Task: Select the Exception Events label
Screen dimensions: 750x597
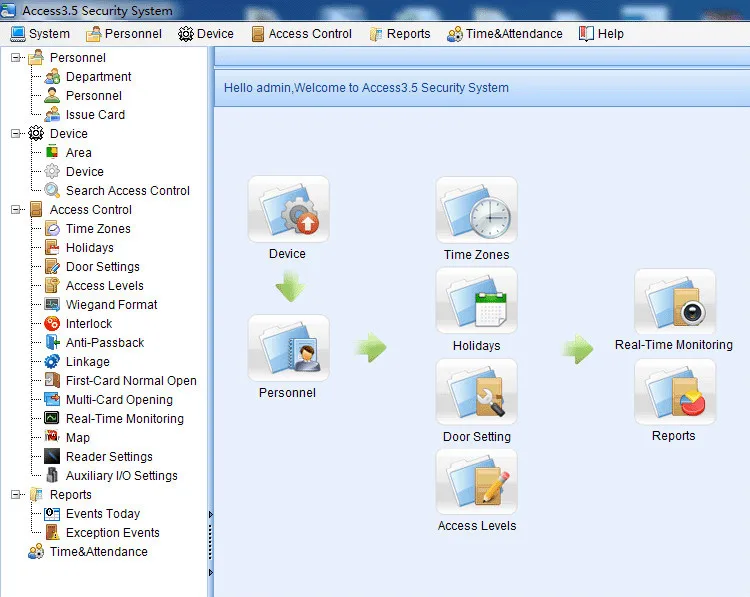Action: (112, 532)
